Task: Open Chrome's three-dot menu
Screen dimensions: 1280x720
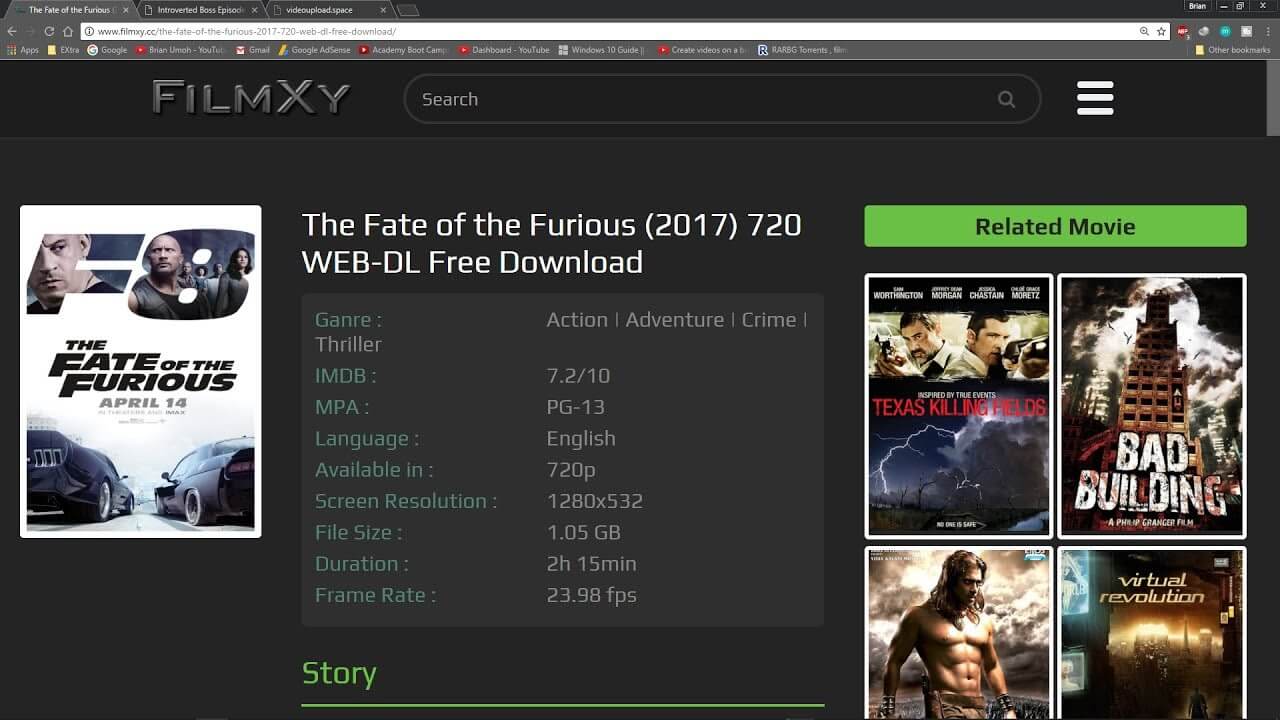Action: [1266, 31]
